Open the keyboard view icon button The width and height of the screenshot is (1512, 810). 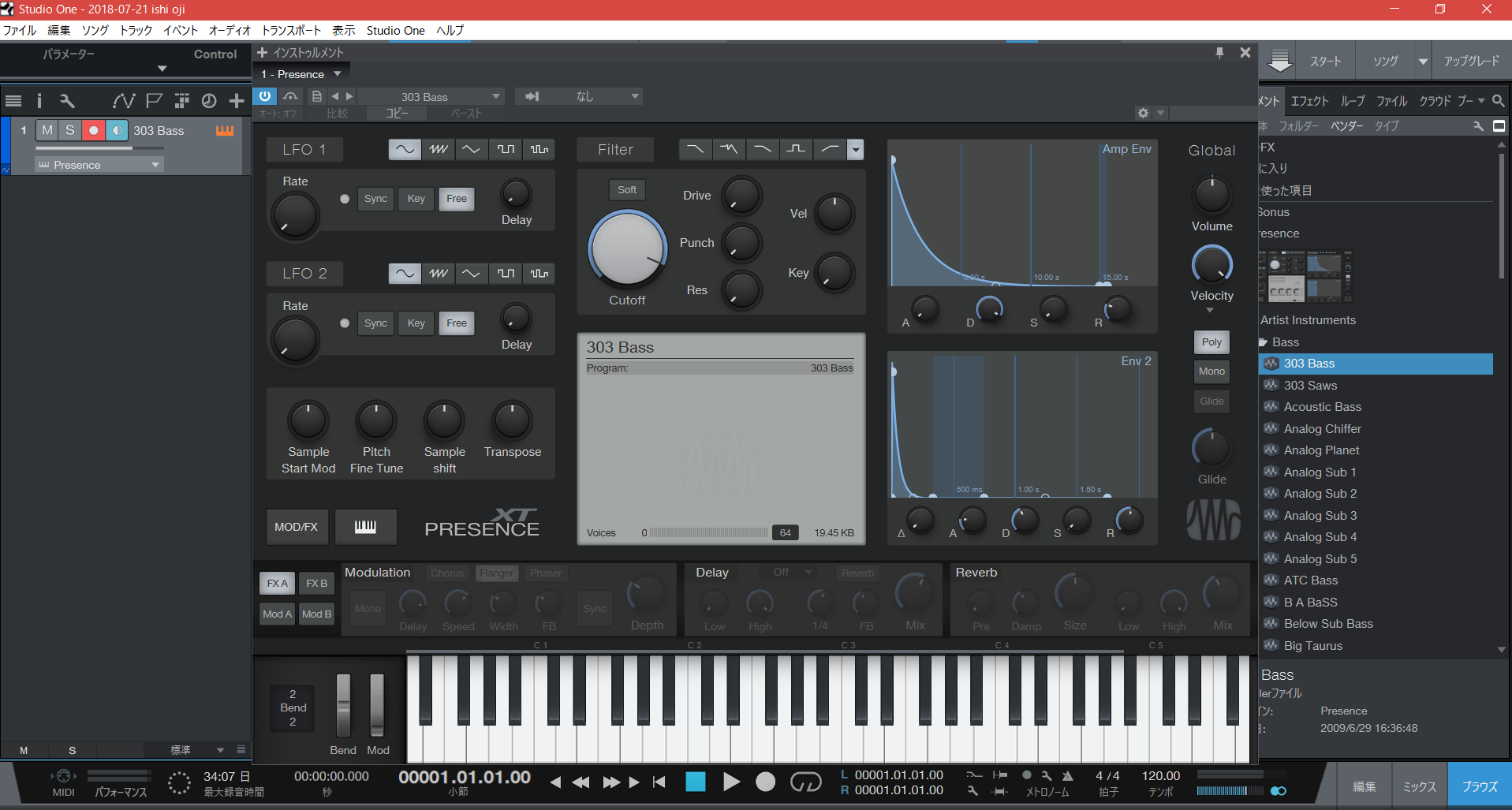[x=365, y=527]
